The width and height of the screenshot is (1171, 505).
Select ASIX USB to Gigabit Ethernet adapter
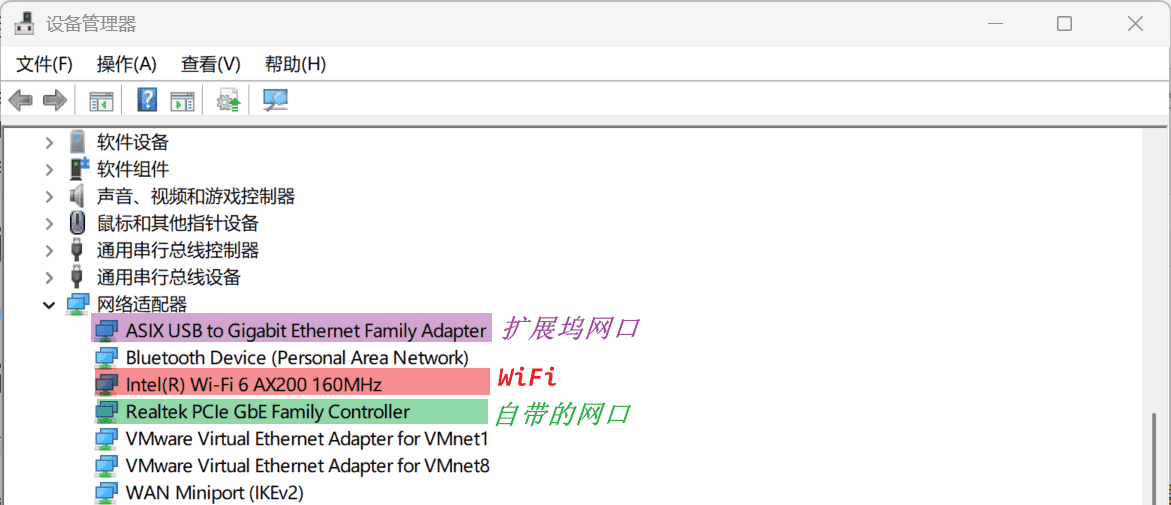coord(305,330)
